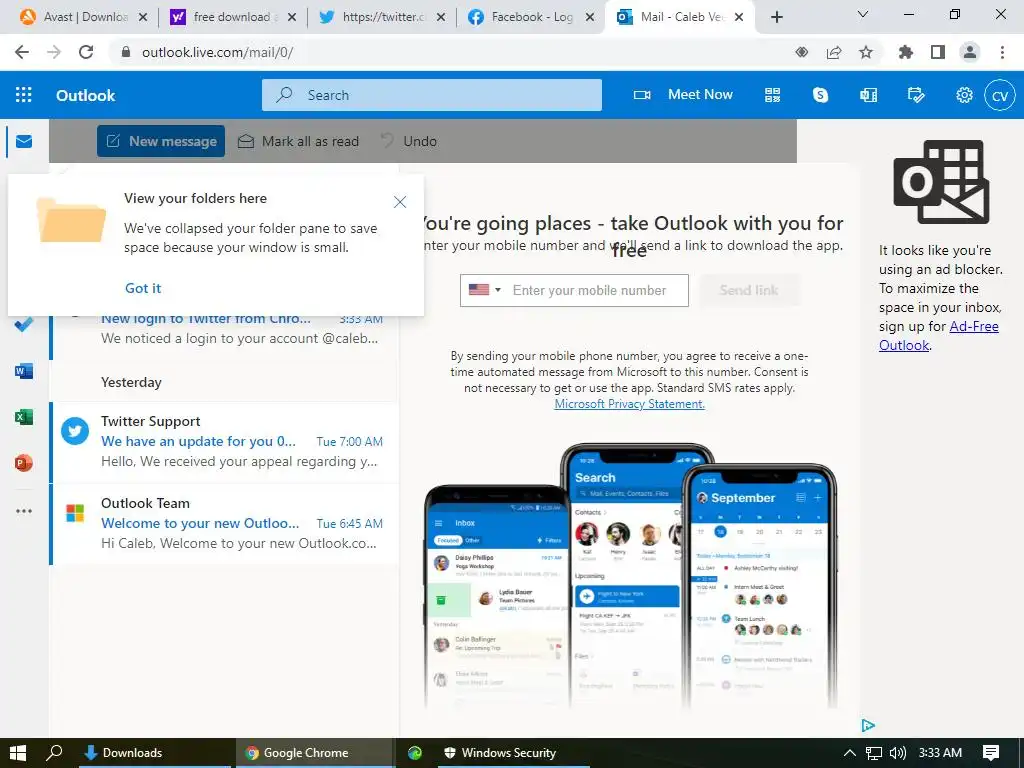Open the Windows notification center

(x=991, y=753)
